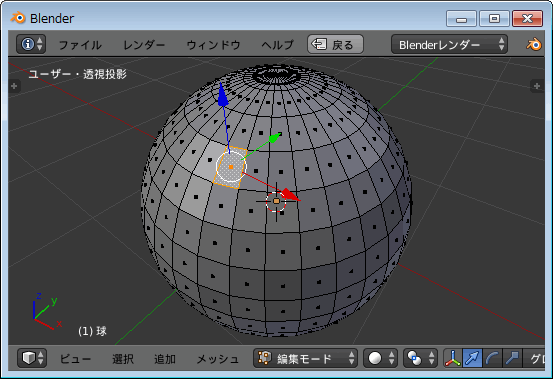Click the 戻る button

click(x=335, y=44)
